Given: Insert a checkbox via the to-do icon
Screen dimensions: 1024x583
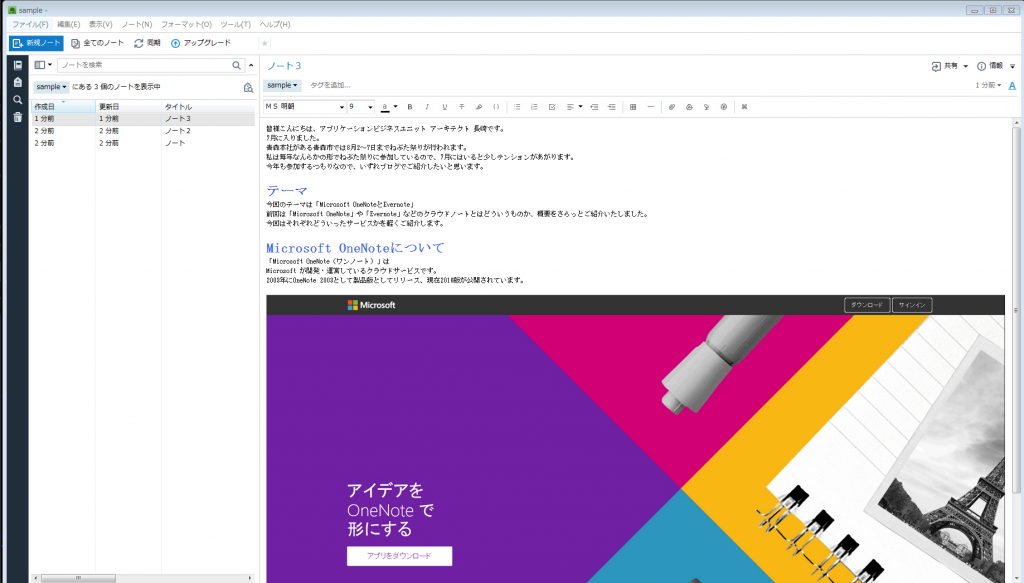Looking at the screenshot, I should pos(551,106).
